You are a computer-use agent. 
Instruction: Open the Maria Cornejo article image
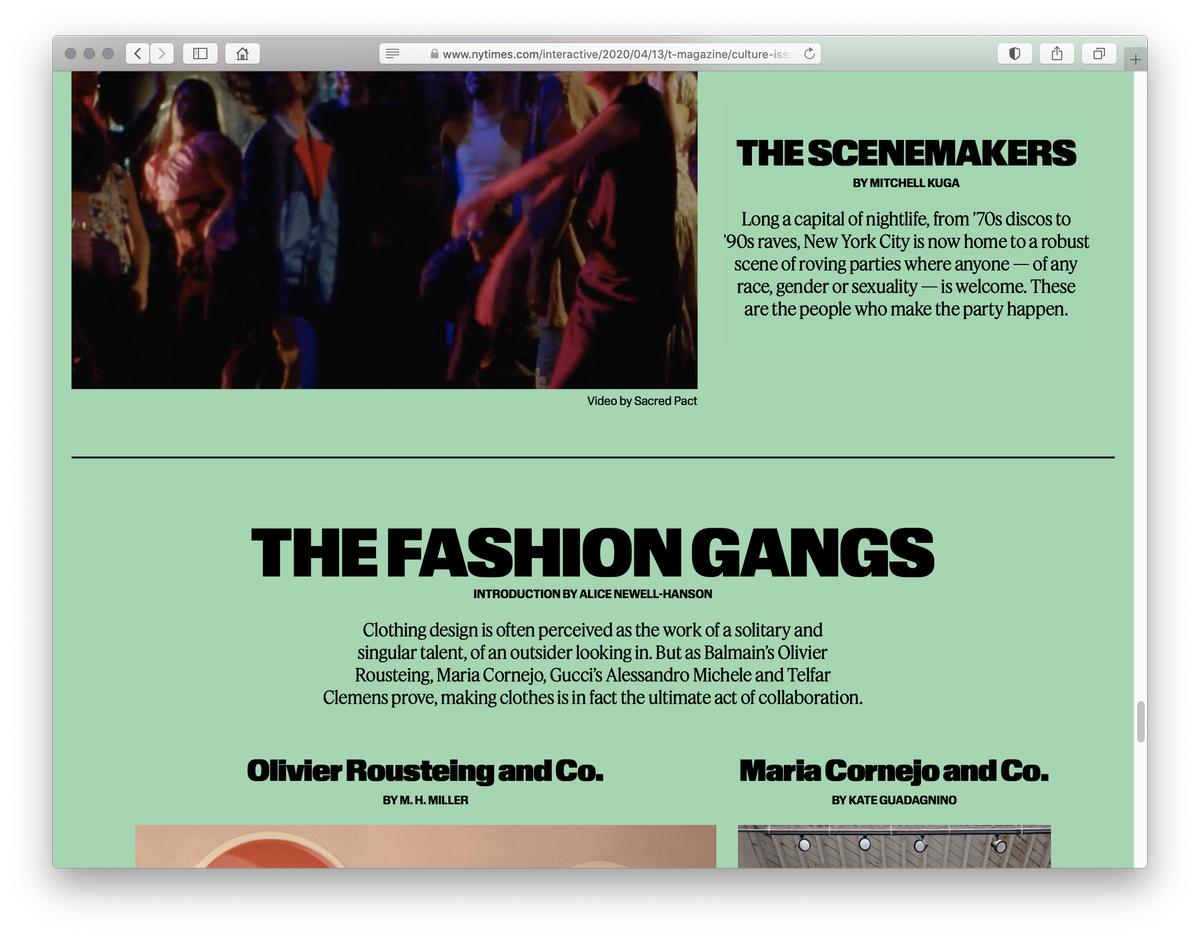click(894, 846)
